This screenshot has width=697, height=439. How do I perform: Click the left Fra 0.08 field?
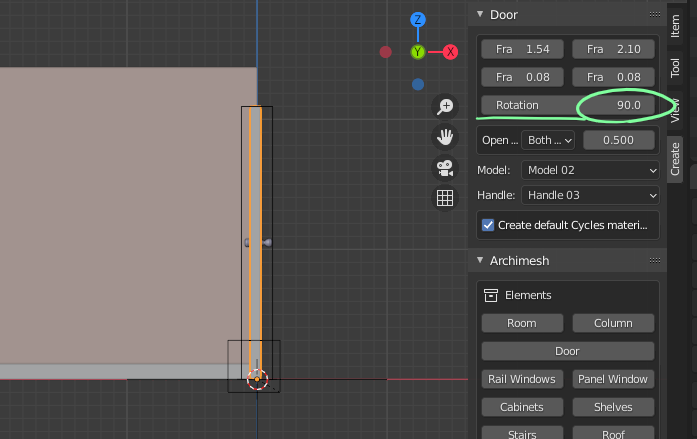[522, 77]
